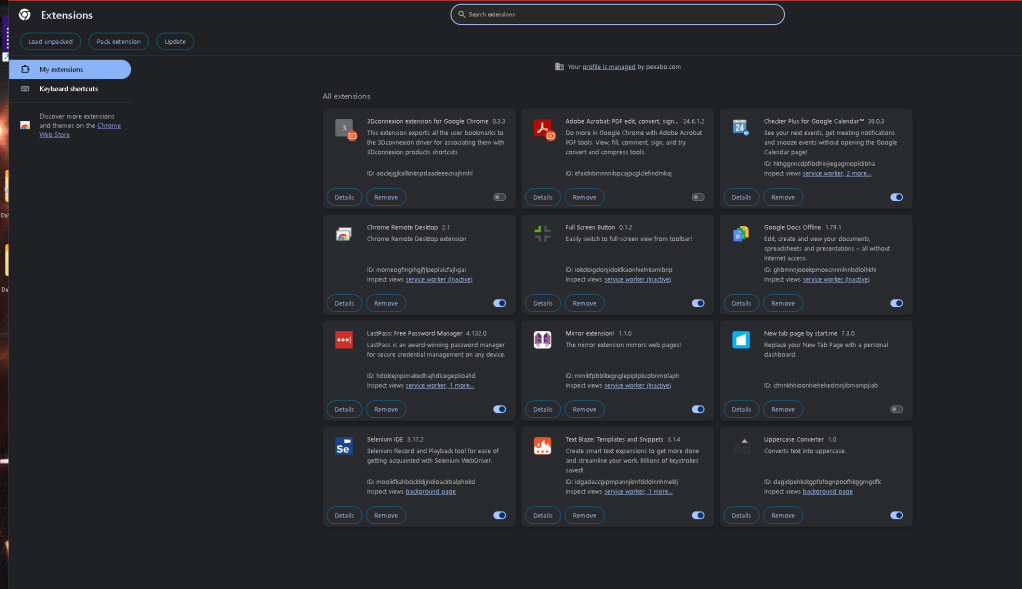Click the Full Screen Button extension icon
The height and width of the screenshot is (589, 1022).
[542, 233]
